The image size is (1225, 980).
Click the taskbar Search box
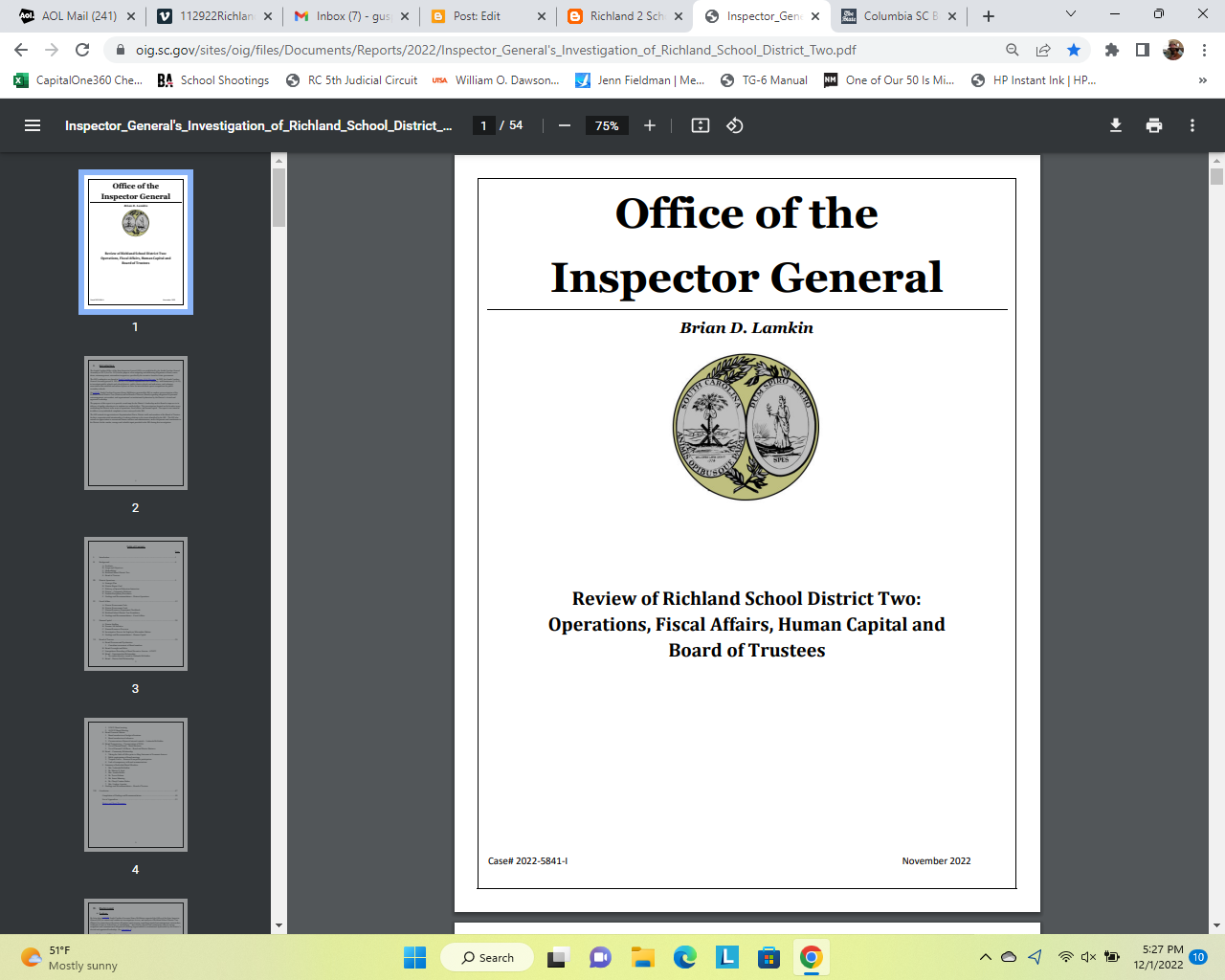point(487,957)
